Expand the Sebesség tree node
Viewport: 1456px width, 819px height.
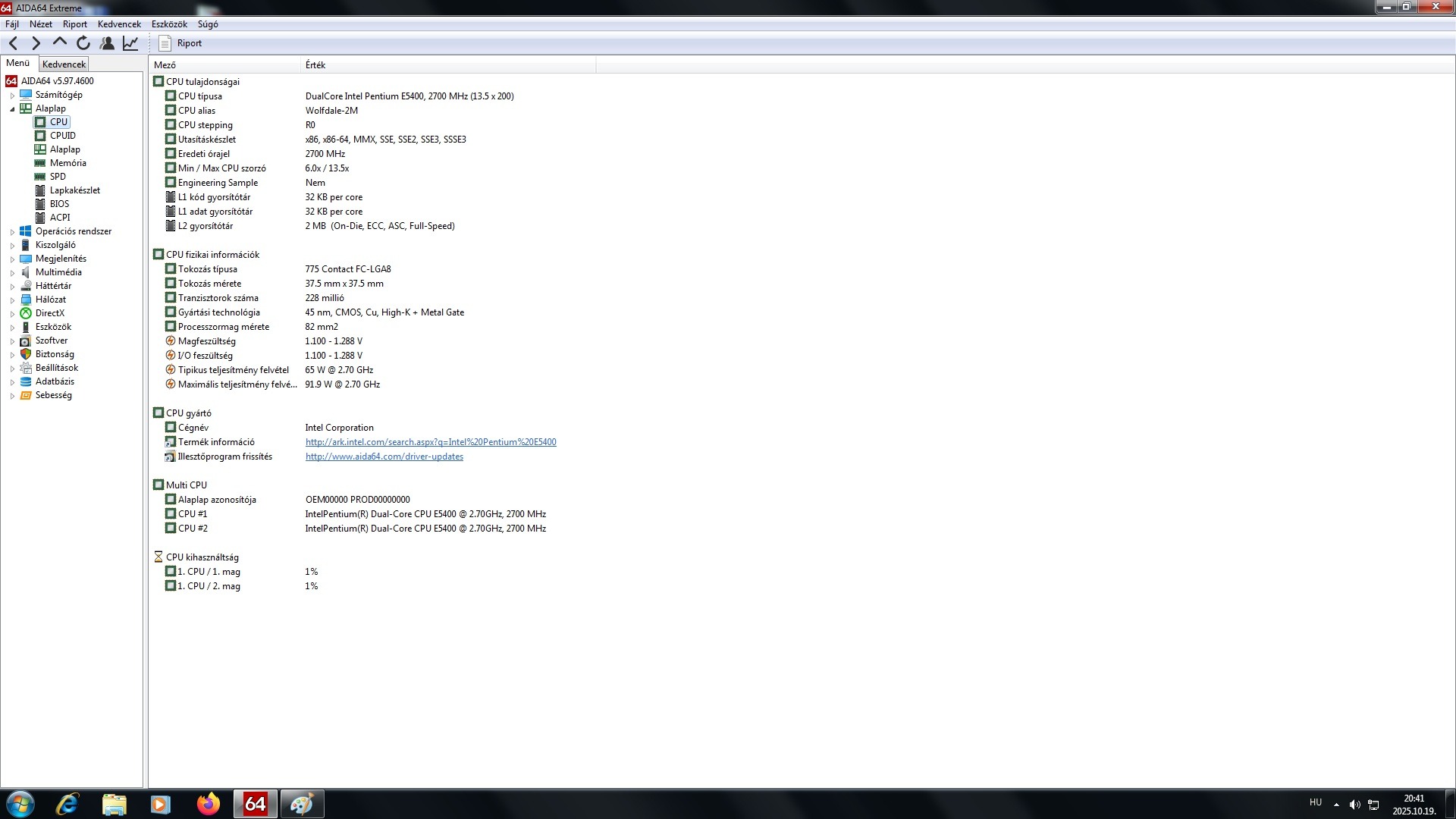12,396
